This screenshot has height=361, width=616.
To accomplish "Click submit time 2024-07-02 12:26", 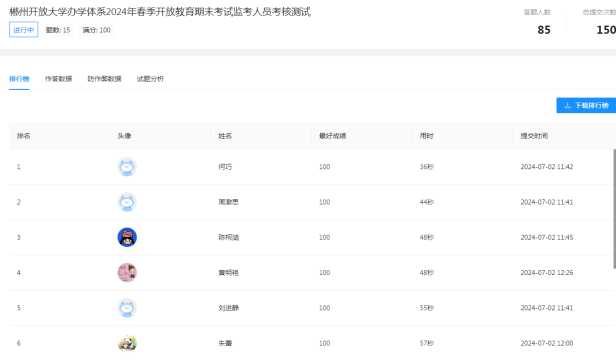I will (547, 273).
